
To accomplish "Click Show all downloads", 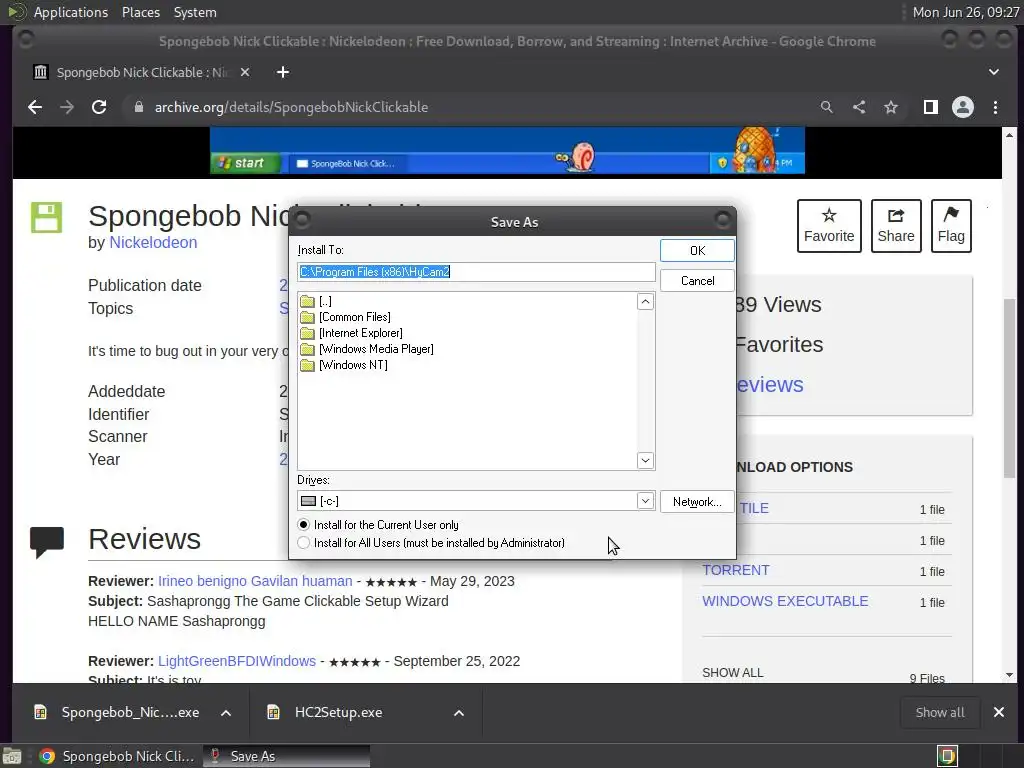I will (940, 712).
